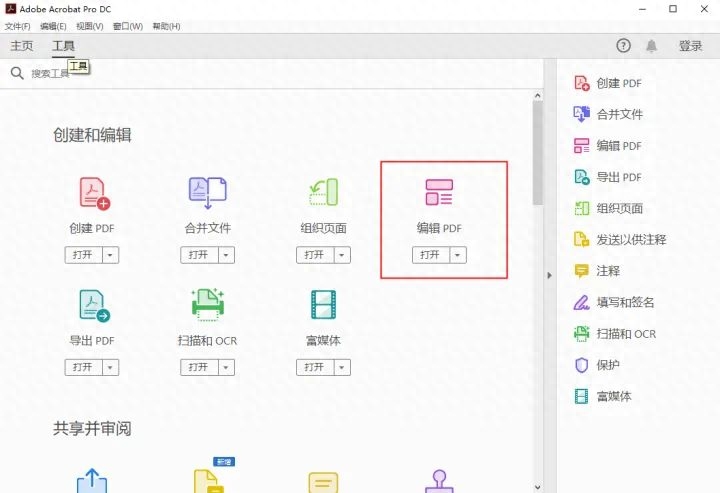
Task: Open 编辑 PDF from right sidebar
Action: click(x=608, y=146)
